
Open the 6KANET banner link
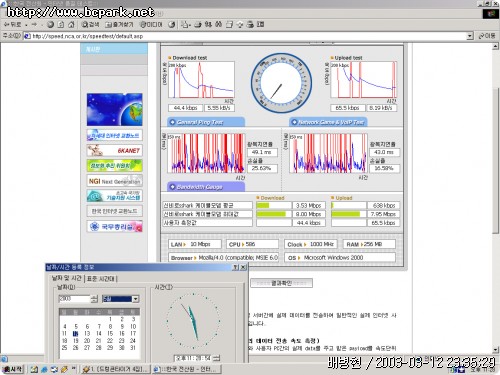click(114, 151)
